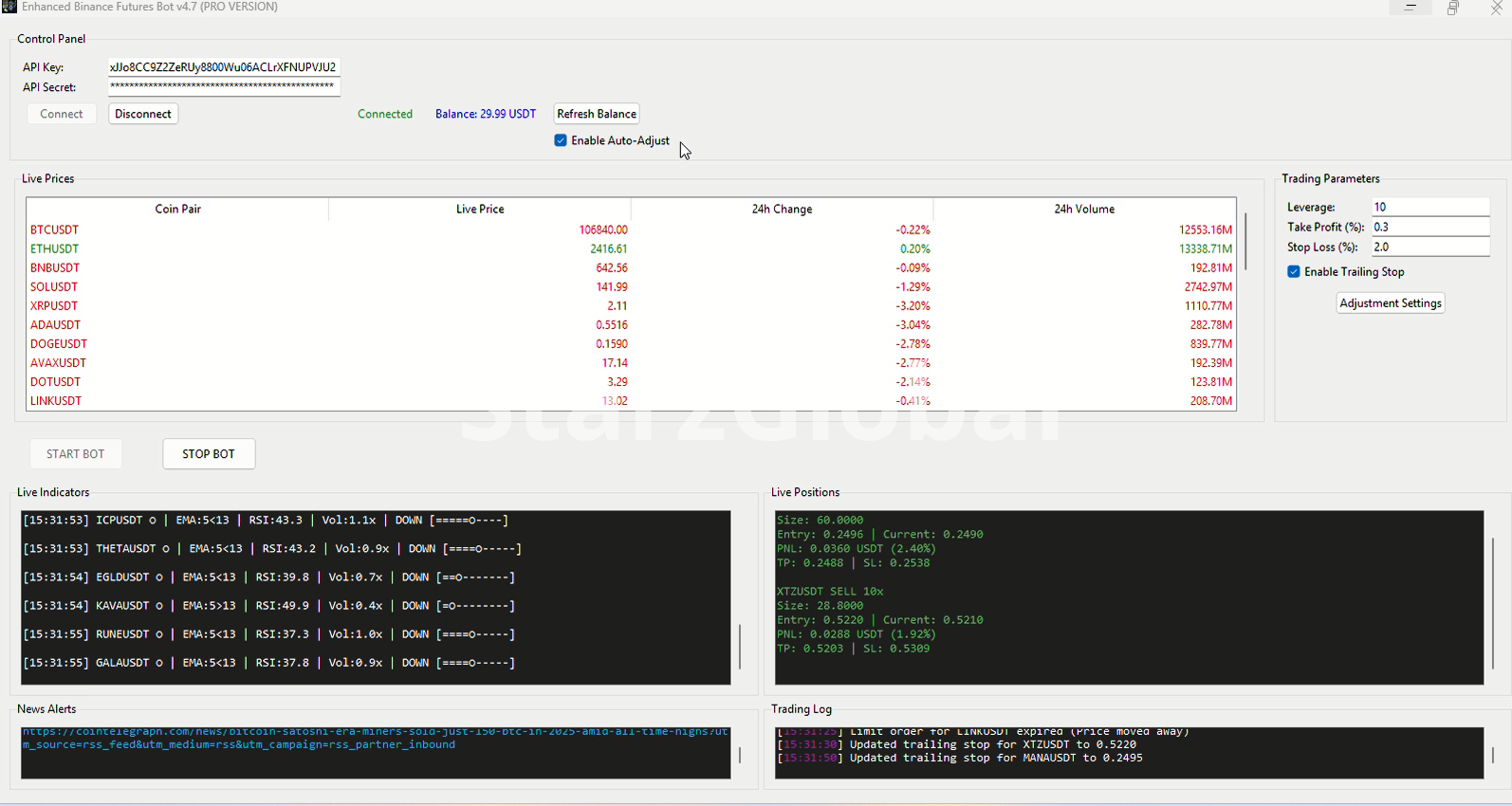The width and height of the screenshot is (1512, 806).
Task: Click the News Alerts scrollbar
Action: pos(740,755)
